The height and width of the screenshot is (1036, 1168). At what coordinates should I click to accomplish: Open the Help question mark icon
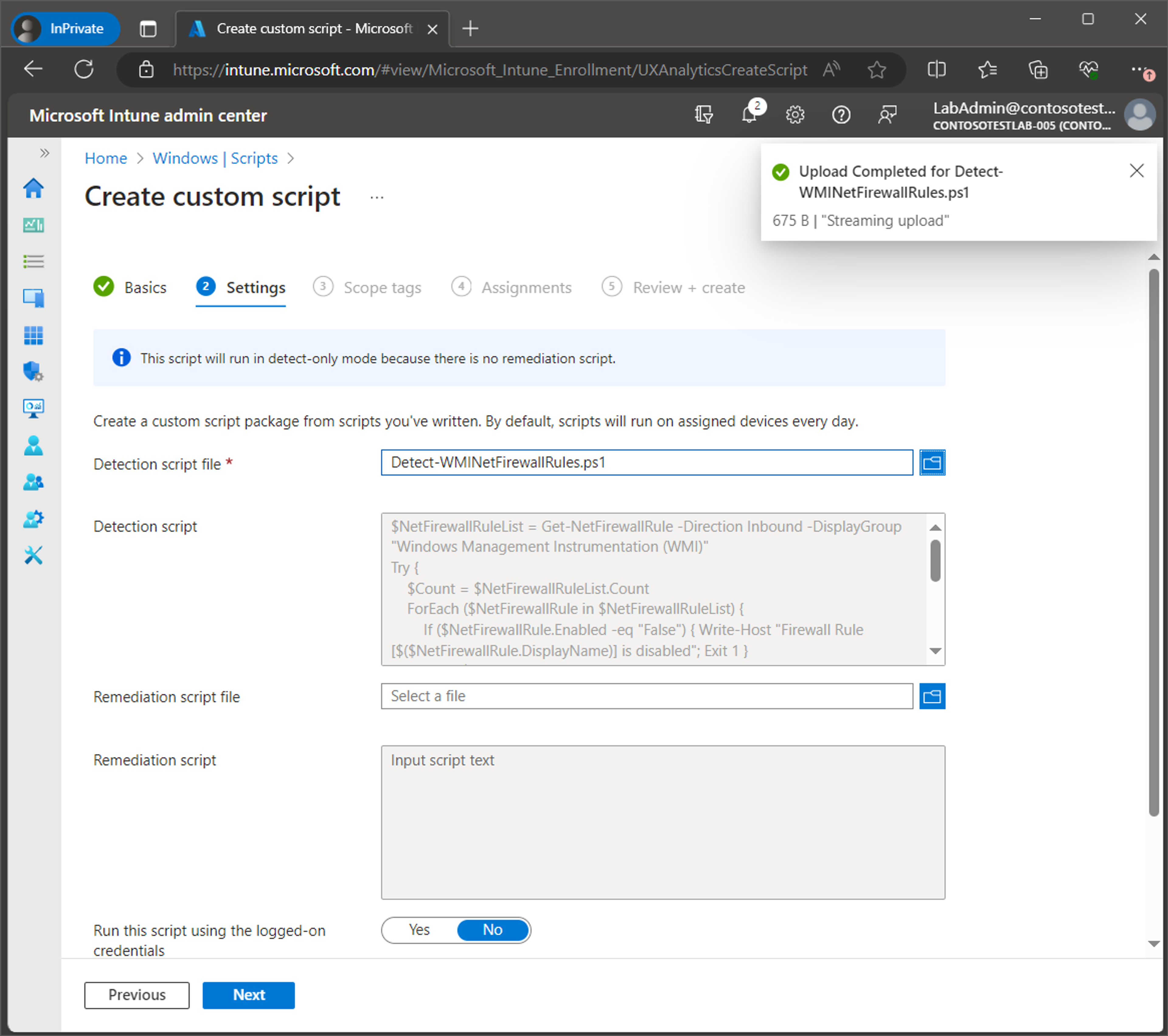(x=841, y=115)
